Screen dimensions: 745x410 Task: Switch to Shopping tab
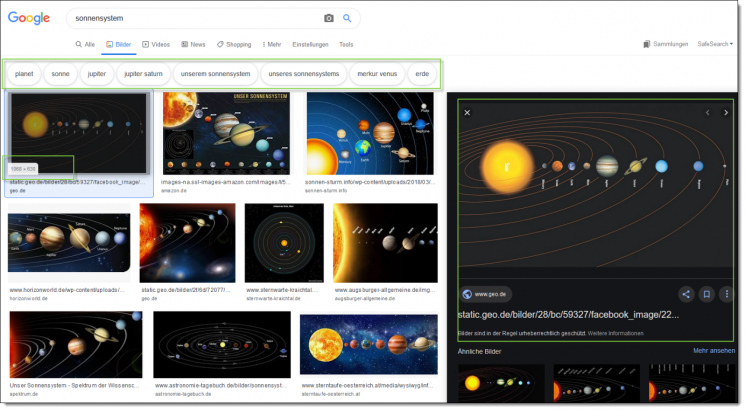point(234,44)
